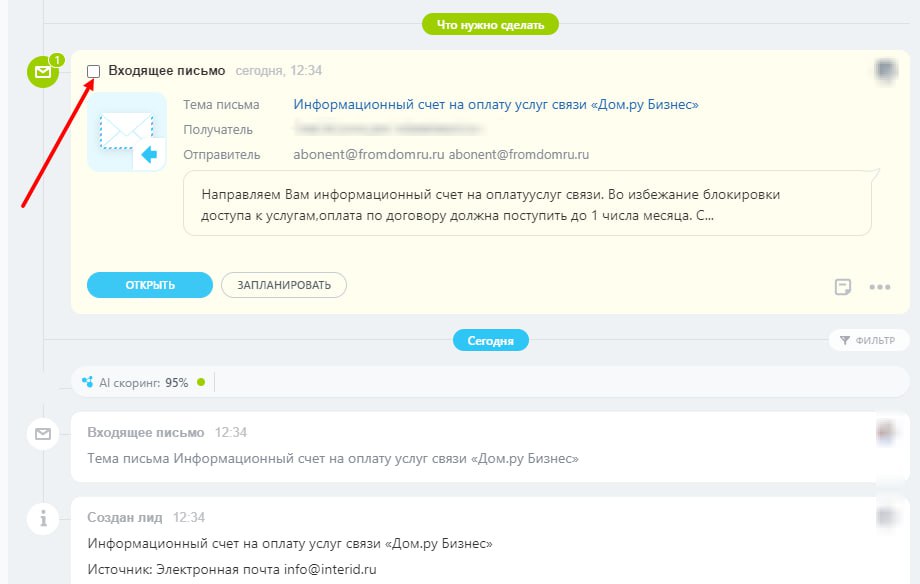
Task: Click the Создан лид entry title
Action: 126,517
